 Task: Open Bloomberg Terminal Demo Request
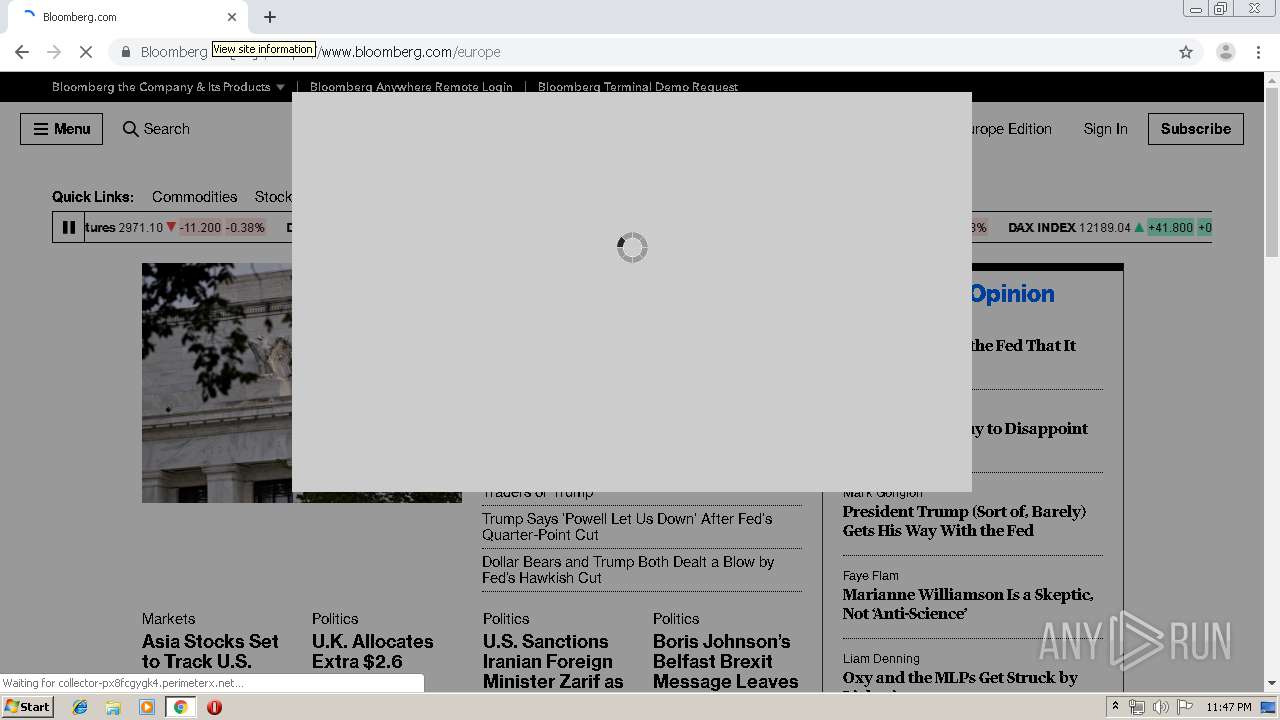click(638, 87)
